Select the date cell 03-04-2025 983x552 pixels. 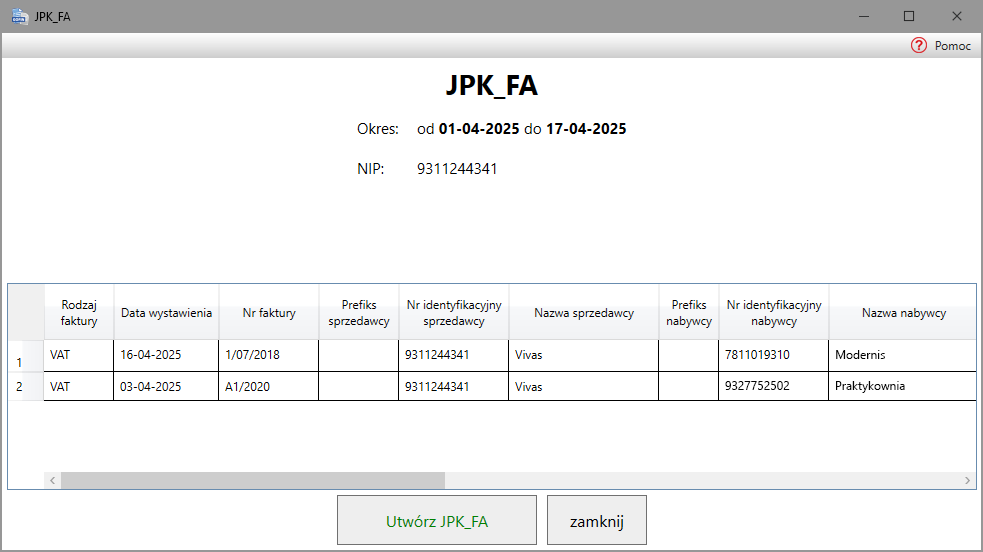166,387
